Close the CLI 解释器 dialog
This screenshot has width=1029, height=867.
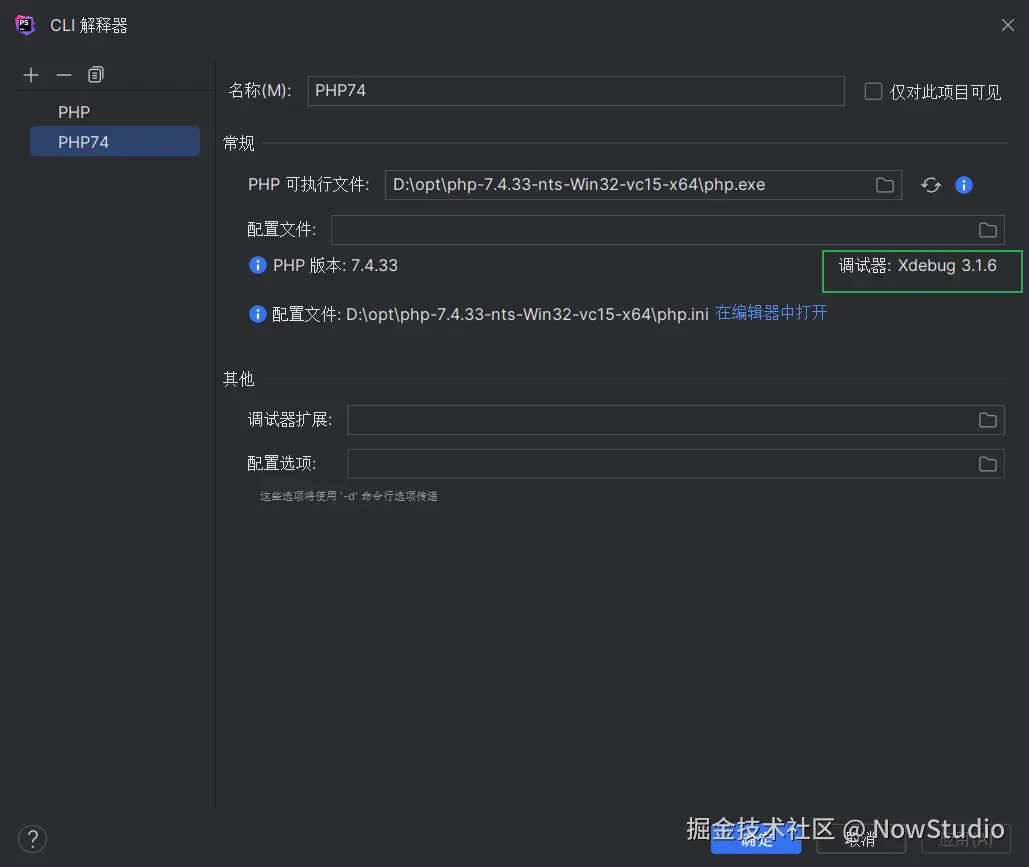point(1007,25)
